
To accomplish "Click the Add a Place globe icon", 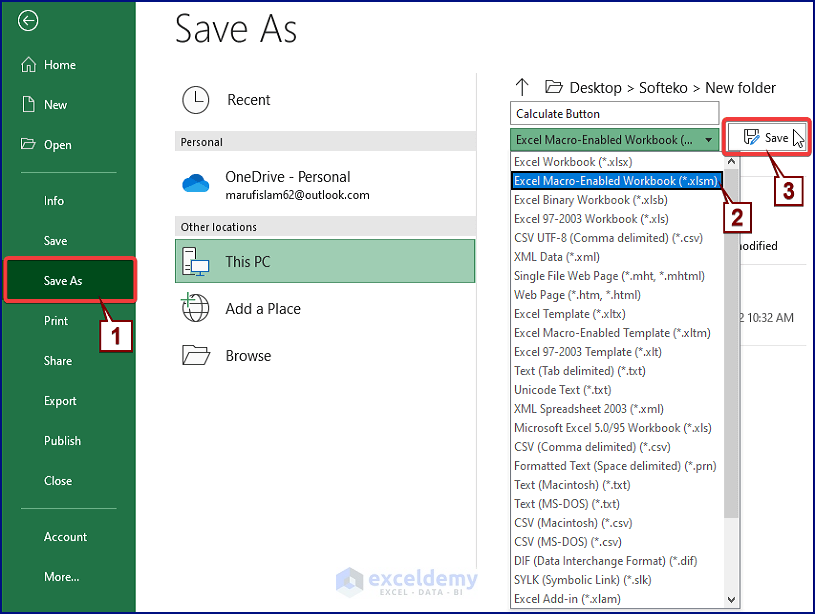I will click(195, 308).
